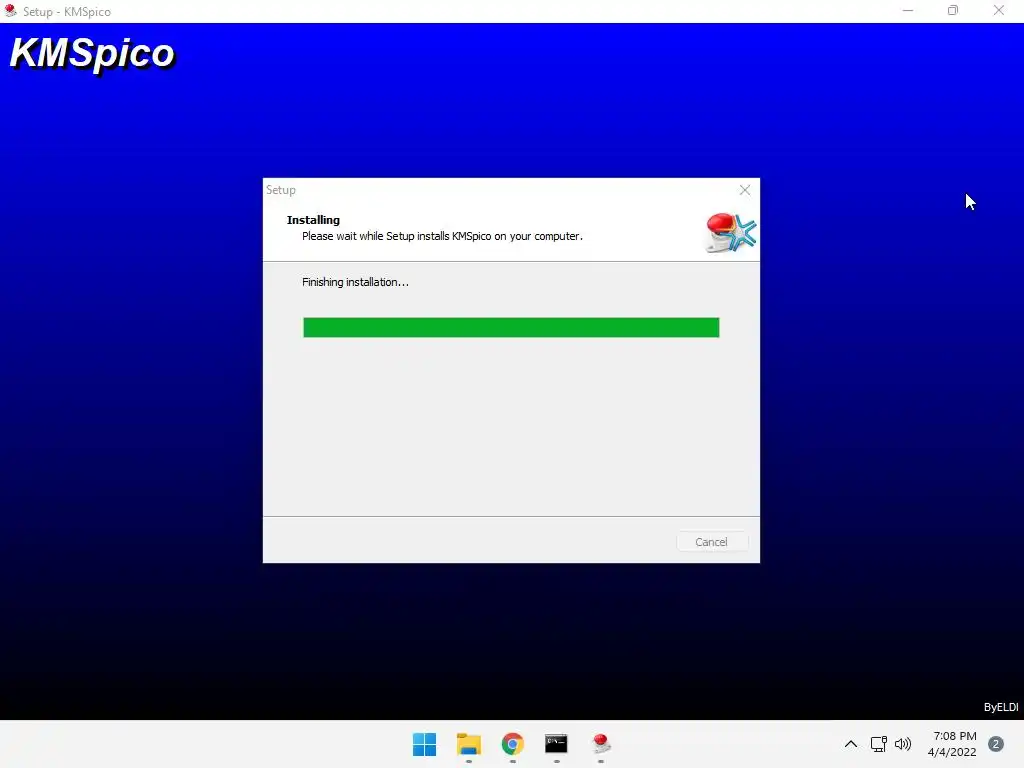Open the Command Prompt taskbar icon

click(x=556, y=744)
